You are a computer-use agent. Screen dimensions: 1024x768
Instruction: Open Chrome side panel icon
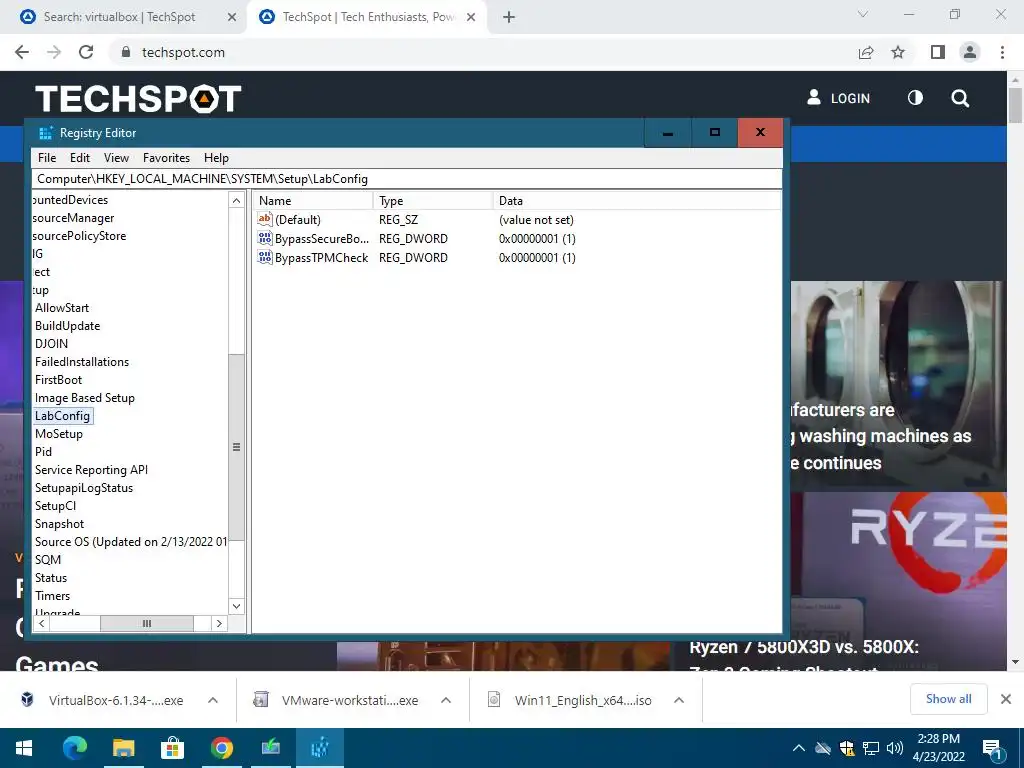click(x=938, y=52)
